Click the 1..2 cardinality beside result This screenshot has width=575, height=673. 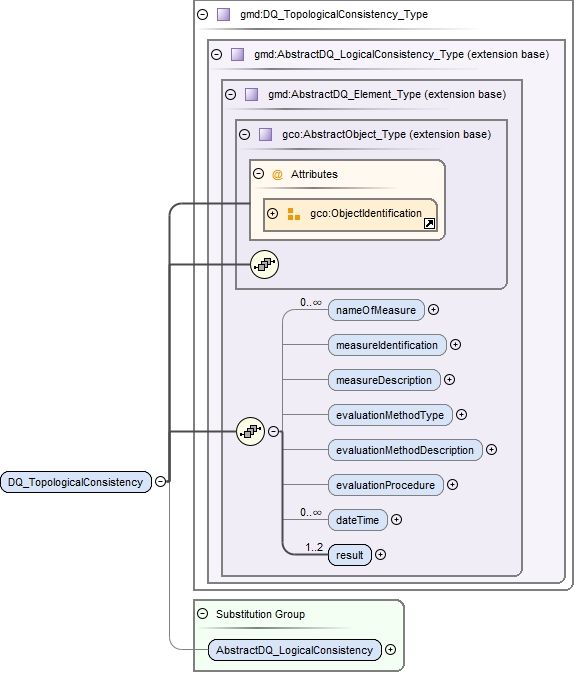[314, 547]
